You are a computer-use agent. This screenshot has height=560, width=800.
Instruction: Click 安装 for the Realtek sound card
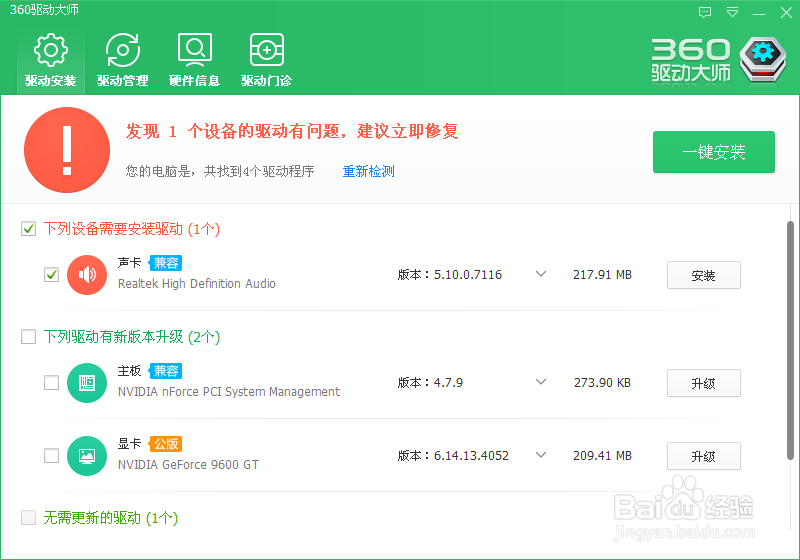[x=704, y=275]
